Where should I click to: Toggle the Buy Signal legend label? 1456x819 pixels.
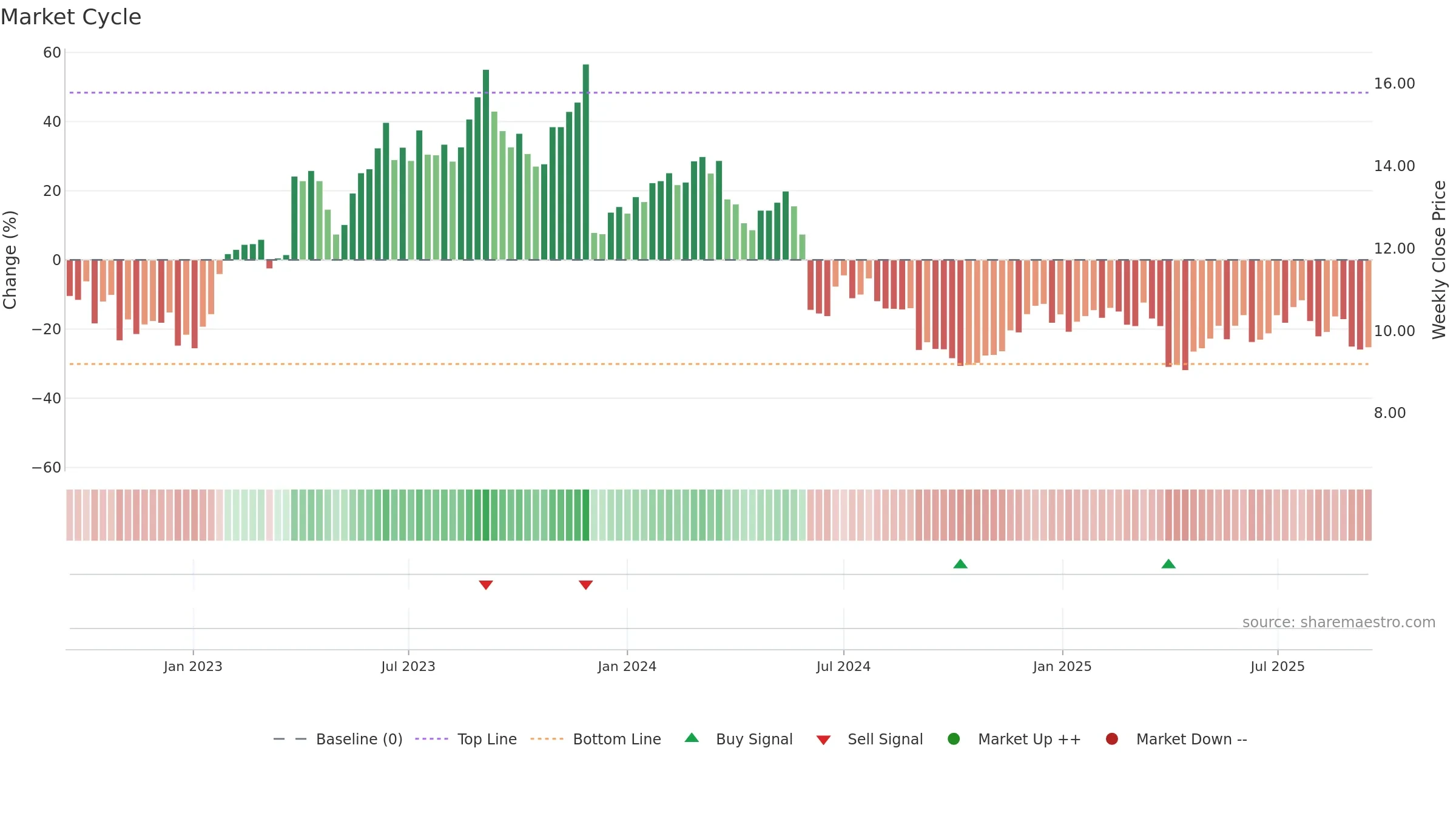(754, 739)
